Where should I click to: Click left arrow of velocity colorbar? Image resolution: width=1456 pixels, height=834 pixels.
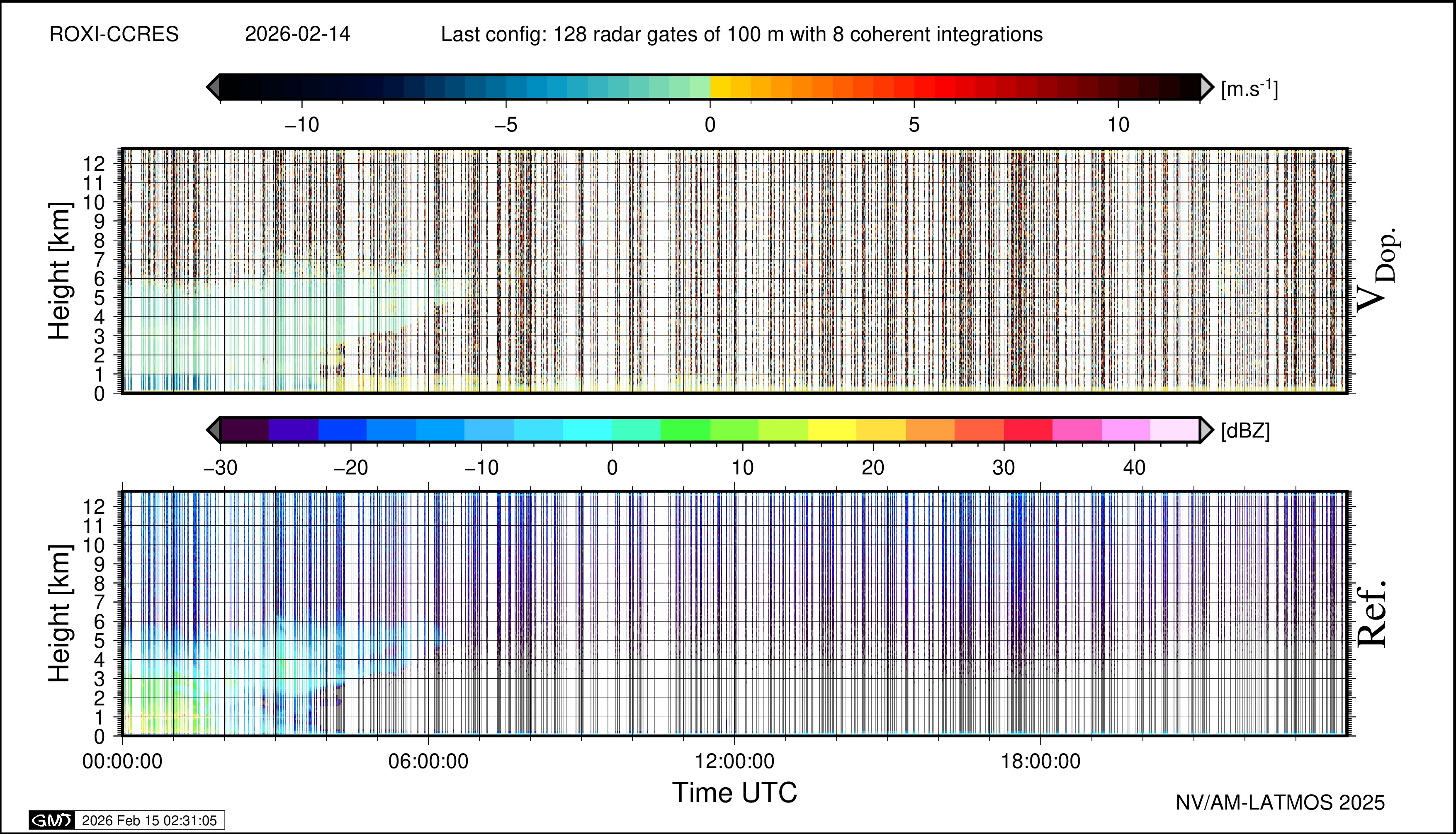pos(213,87)
